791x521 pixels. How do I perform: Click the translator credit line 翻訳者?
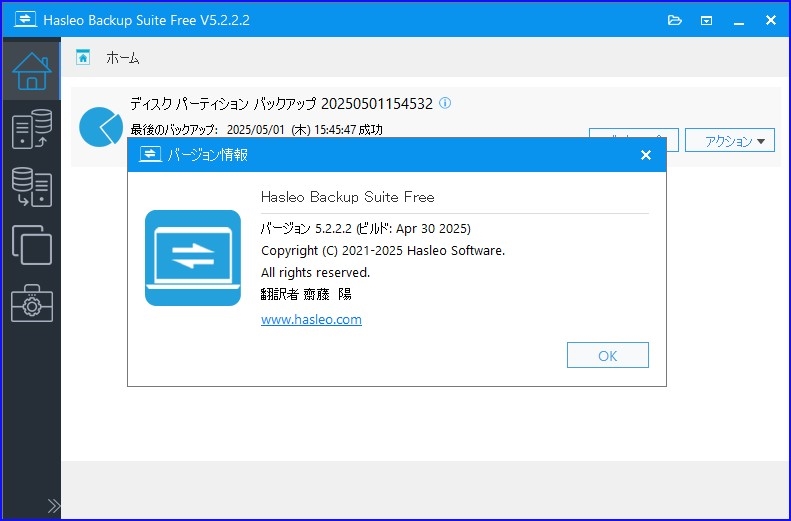tap(306, 294)
